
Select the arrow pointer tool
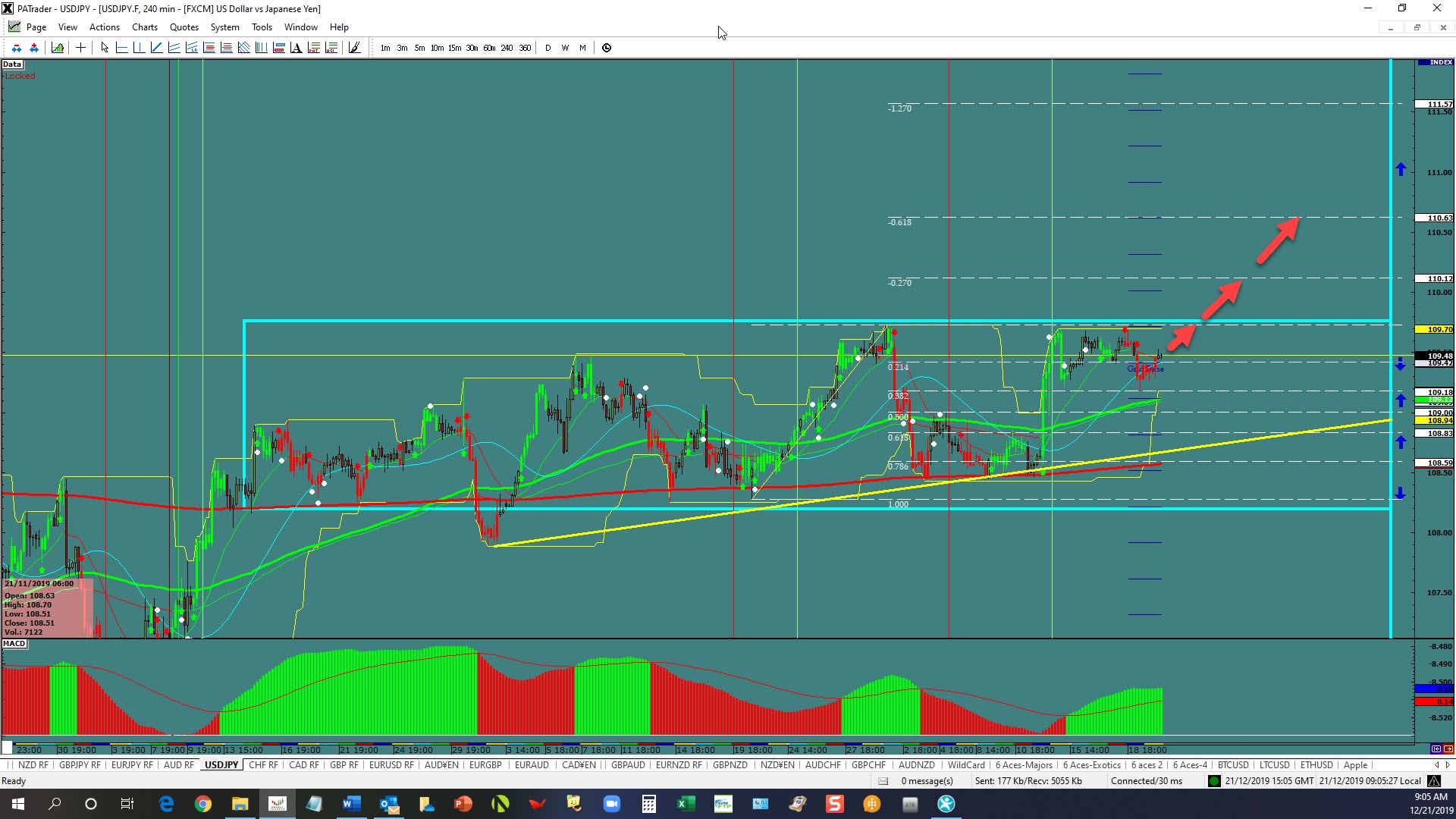[105, 48]
